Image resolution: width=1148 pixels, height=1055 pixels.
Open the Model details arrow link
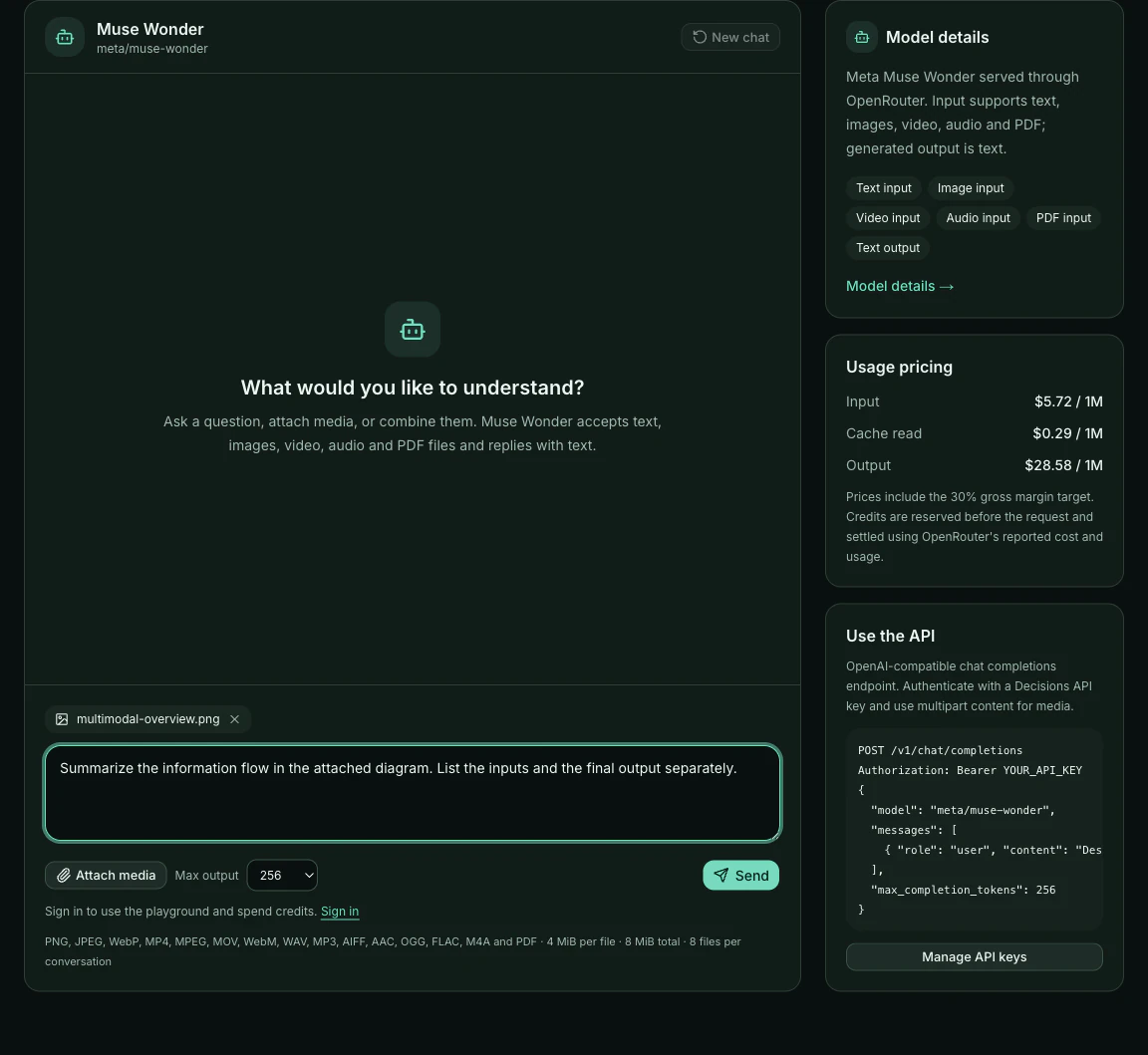(x=900, y=286)
